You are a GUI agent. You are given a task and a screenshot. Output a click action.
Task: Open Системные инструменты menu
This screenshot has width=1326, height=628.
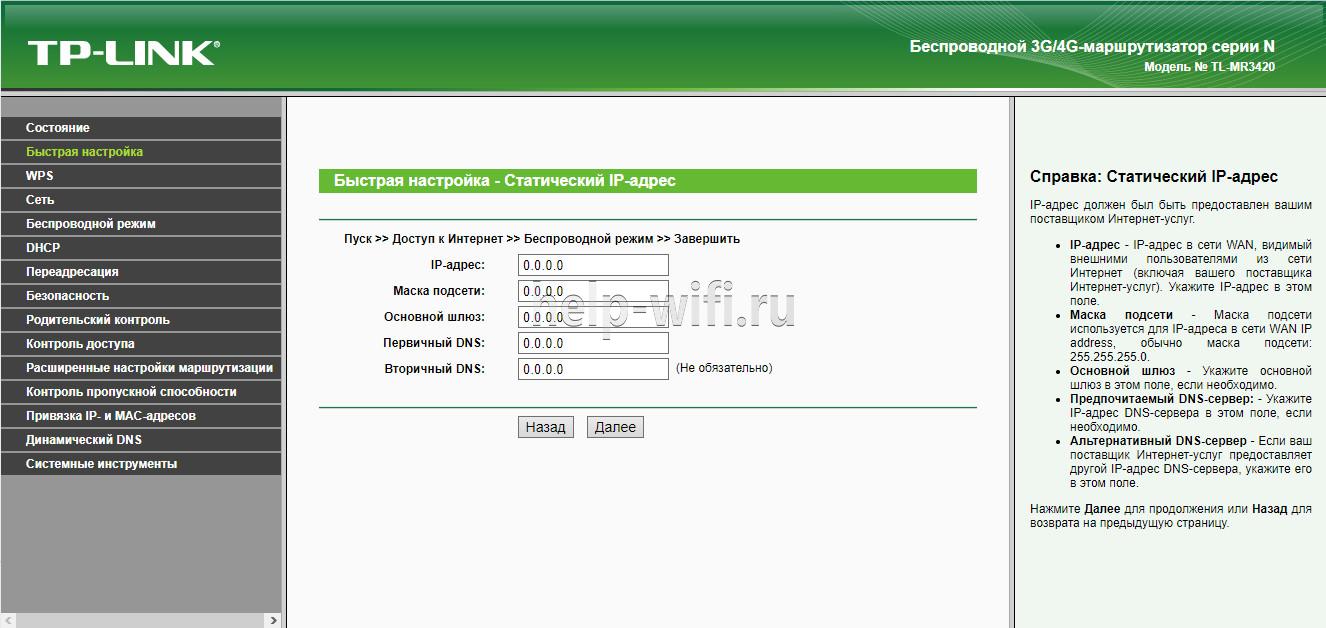click(141, 464)
